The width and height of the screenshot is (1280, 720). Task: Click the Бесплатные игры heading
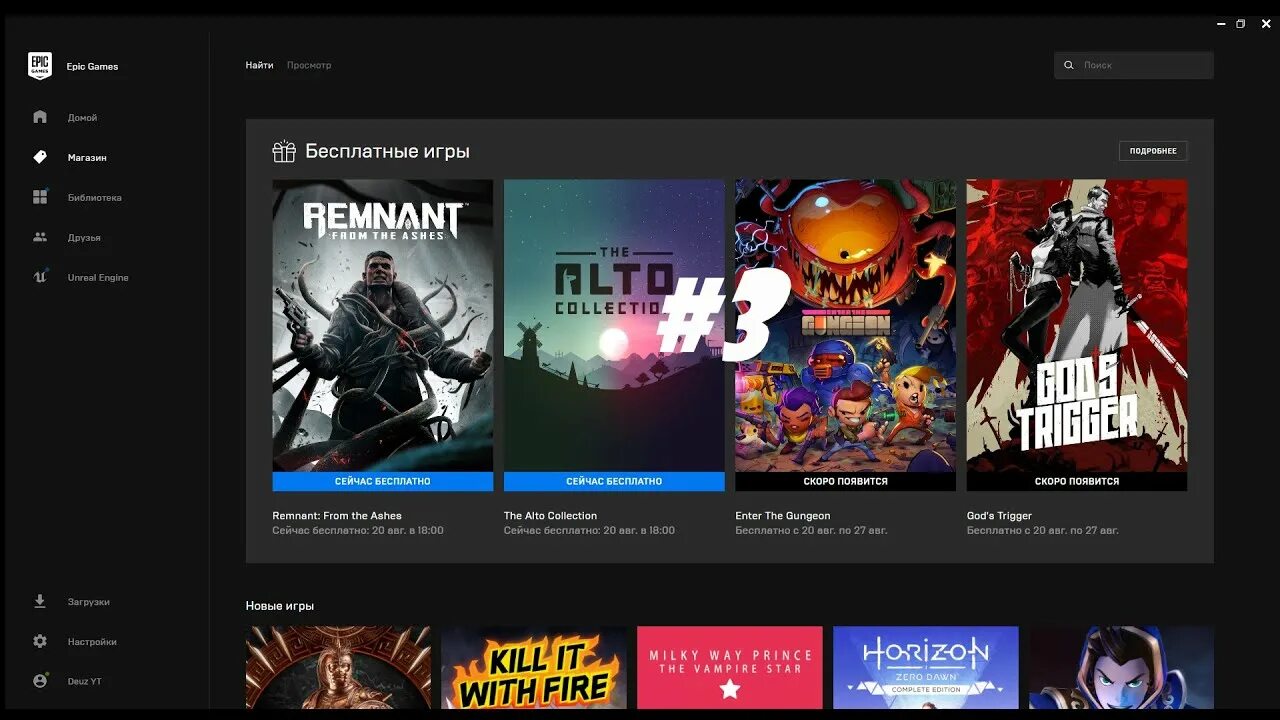click(x=387, y=151)
